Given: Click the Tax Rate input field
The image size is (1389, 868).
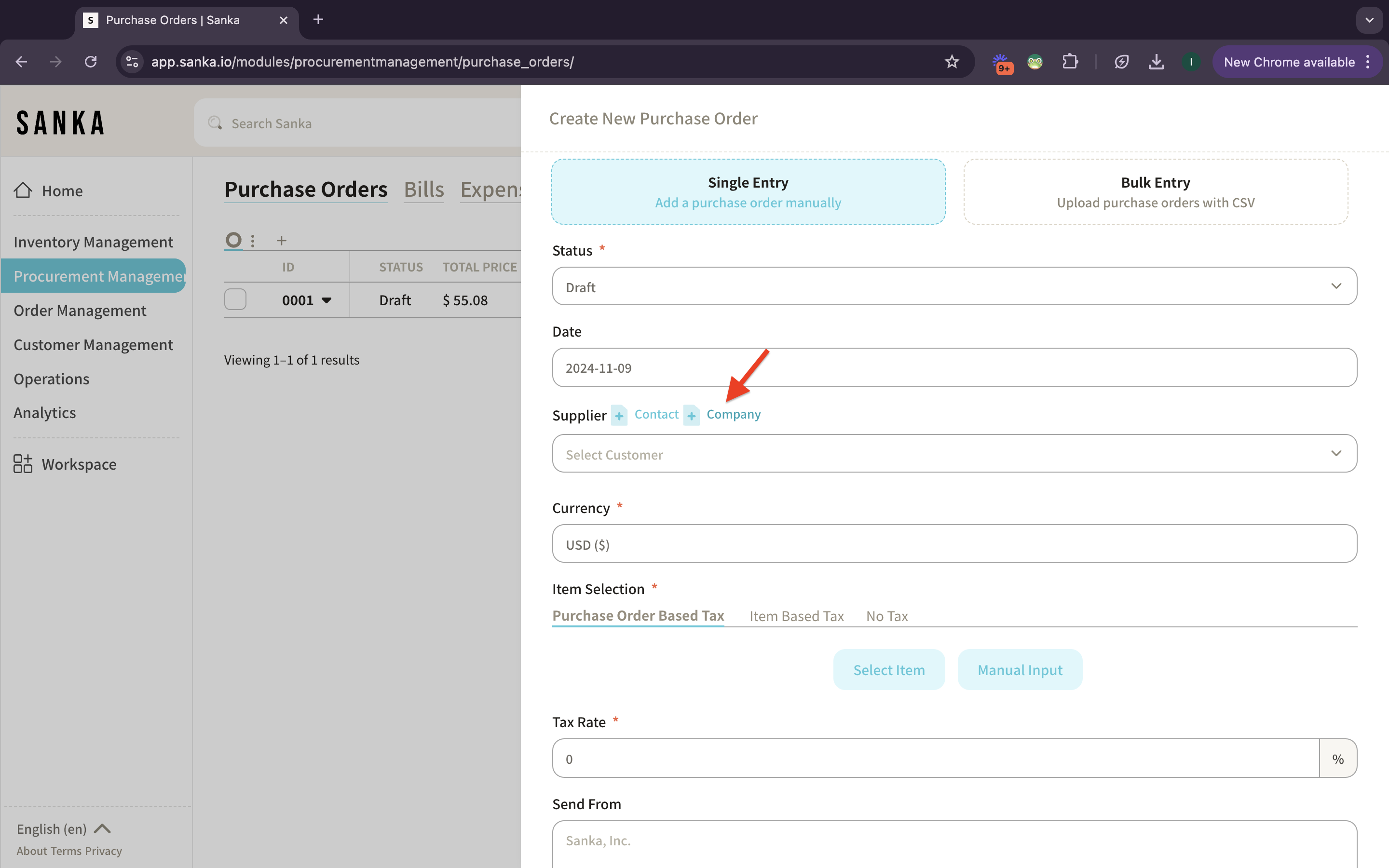Looking at the screenshot, I should [936, 759].
